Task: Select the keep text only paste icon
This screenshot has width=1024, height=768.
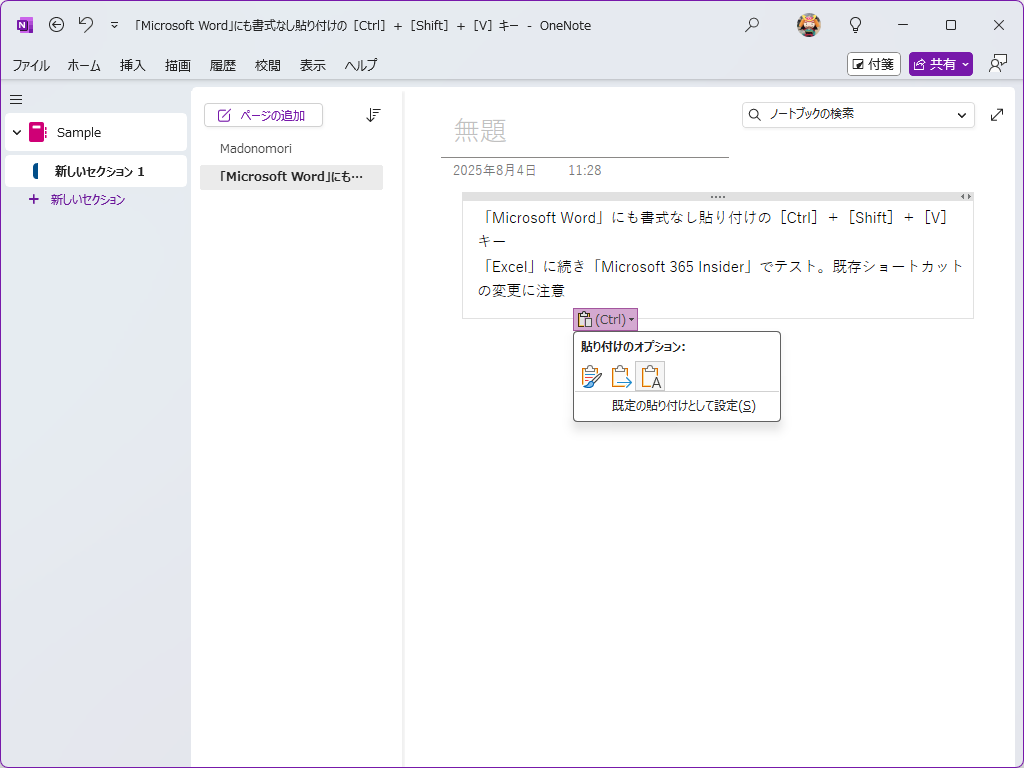Action: (650, 376)
